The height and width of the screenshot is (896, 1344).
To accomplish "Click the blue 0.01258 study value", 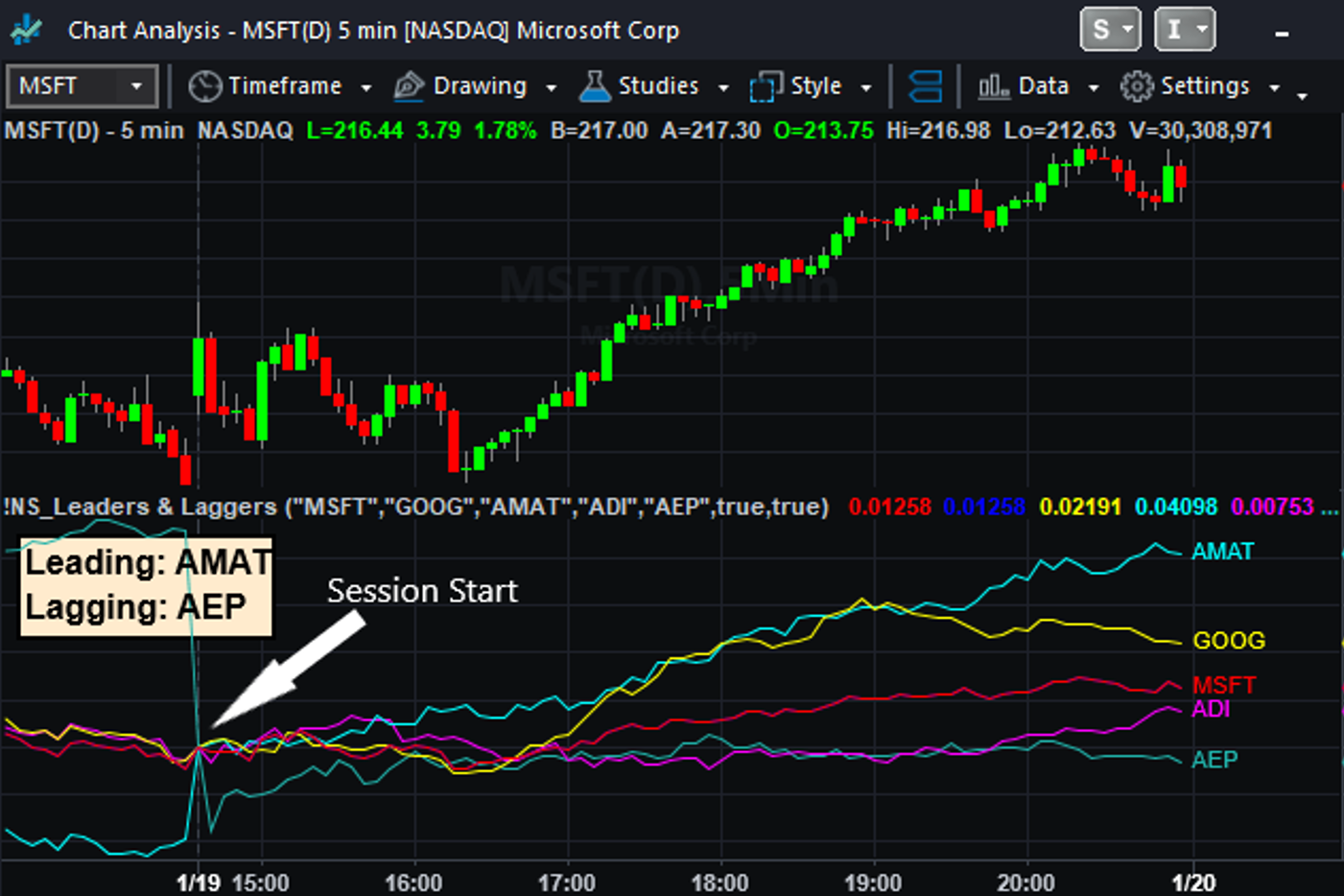I will 984,507.
